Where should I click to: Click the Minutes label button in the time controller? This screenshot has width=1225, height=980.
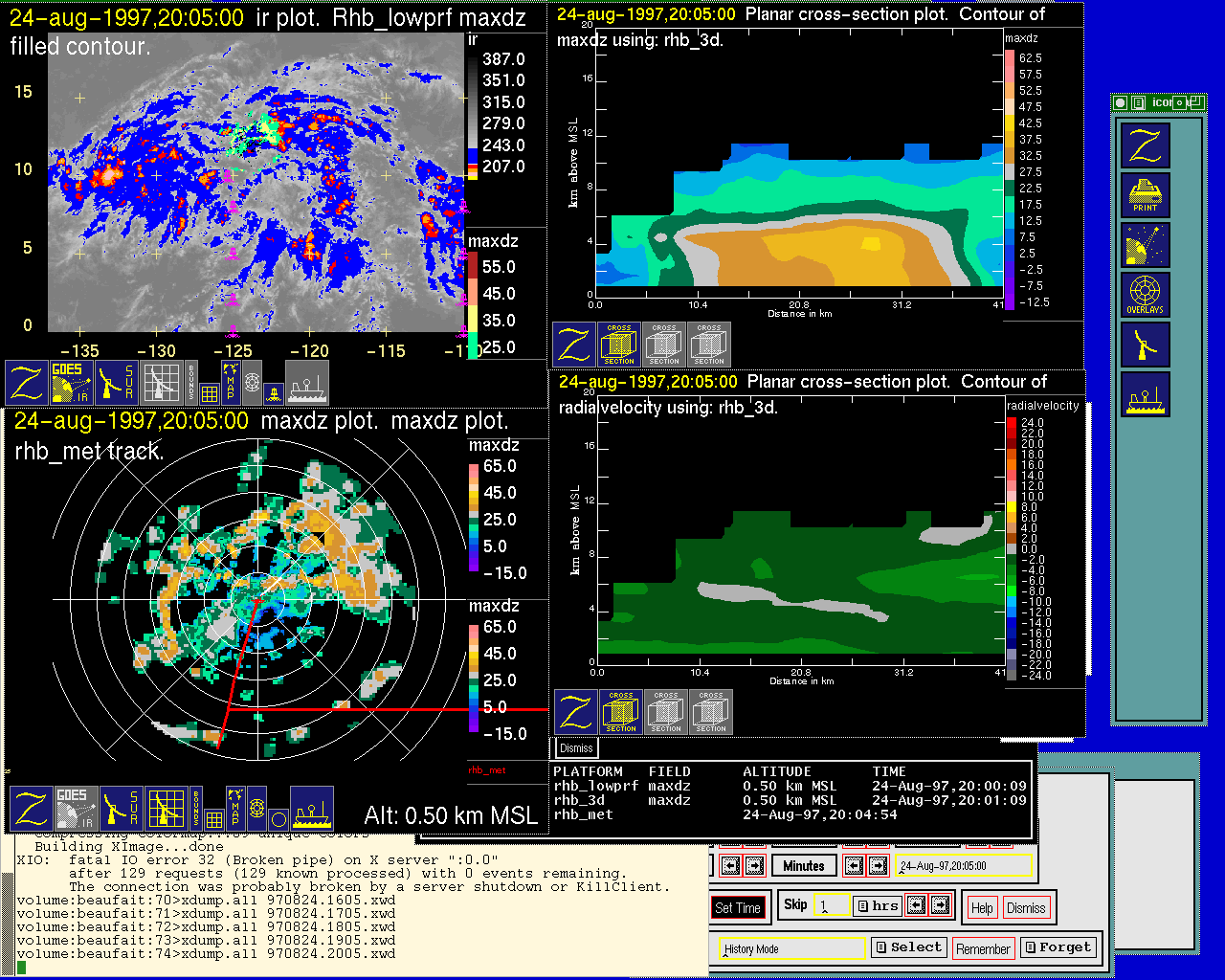(x=803, y=866)
